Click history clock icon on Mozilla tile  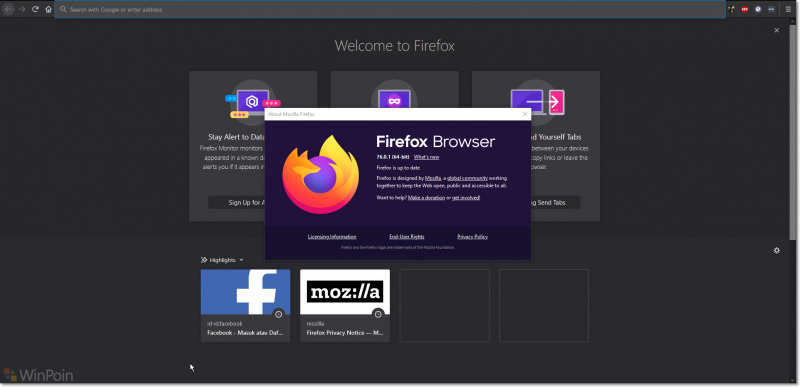378,314
